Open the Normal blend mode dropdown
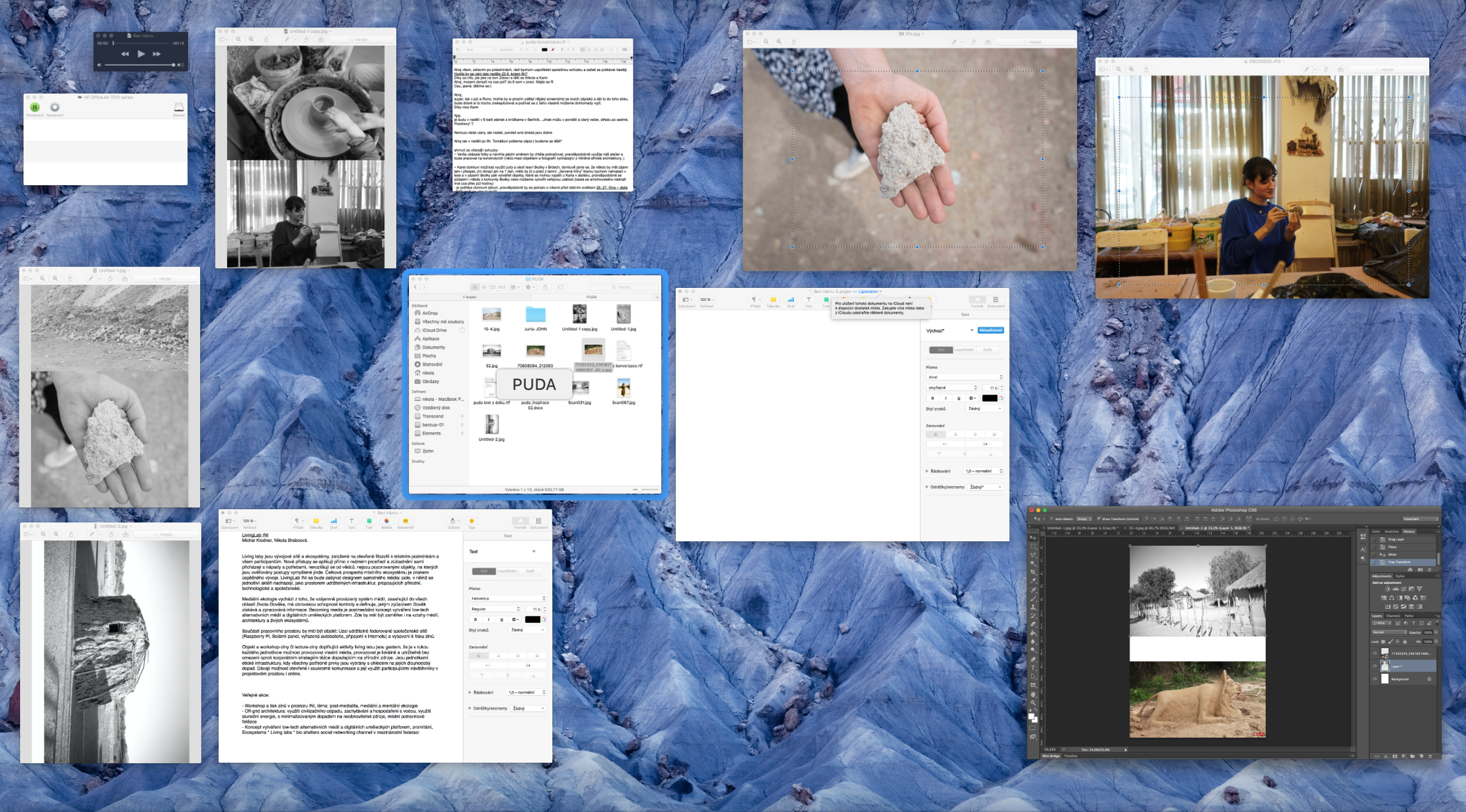 click(1389, 632)
